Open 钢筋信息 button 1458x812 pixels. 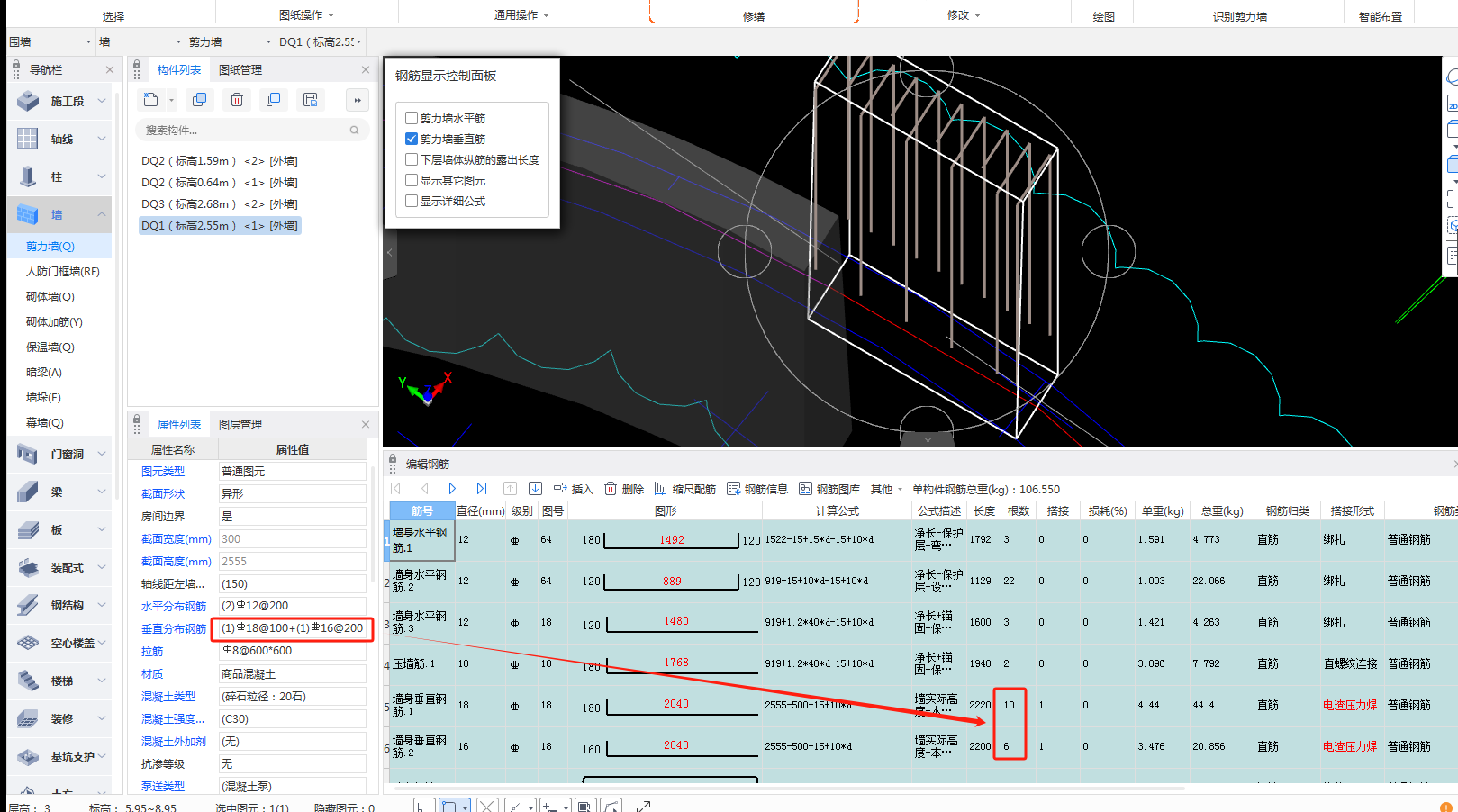click(x=757, y=489)
